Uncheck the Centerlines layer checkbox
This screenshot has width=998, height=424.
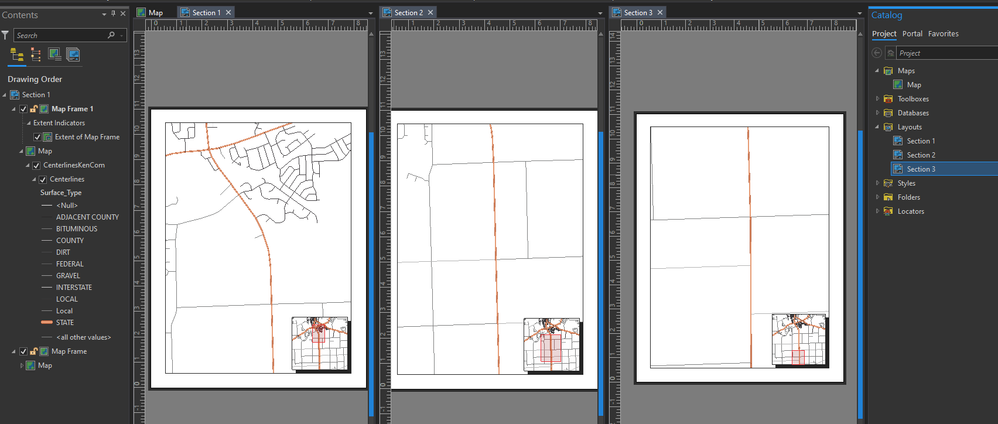[43, 180]
